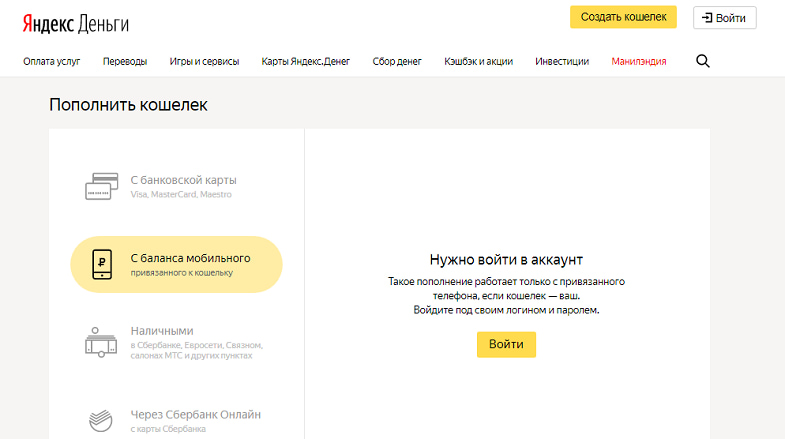The width and height of the screenshot is (785, 439).
Task: Click the mobile phone ruble icon
Action: tap(102, 264)
